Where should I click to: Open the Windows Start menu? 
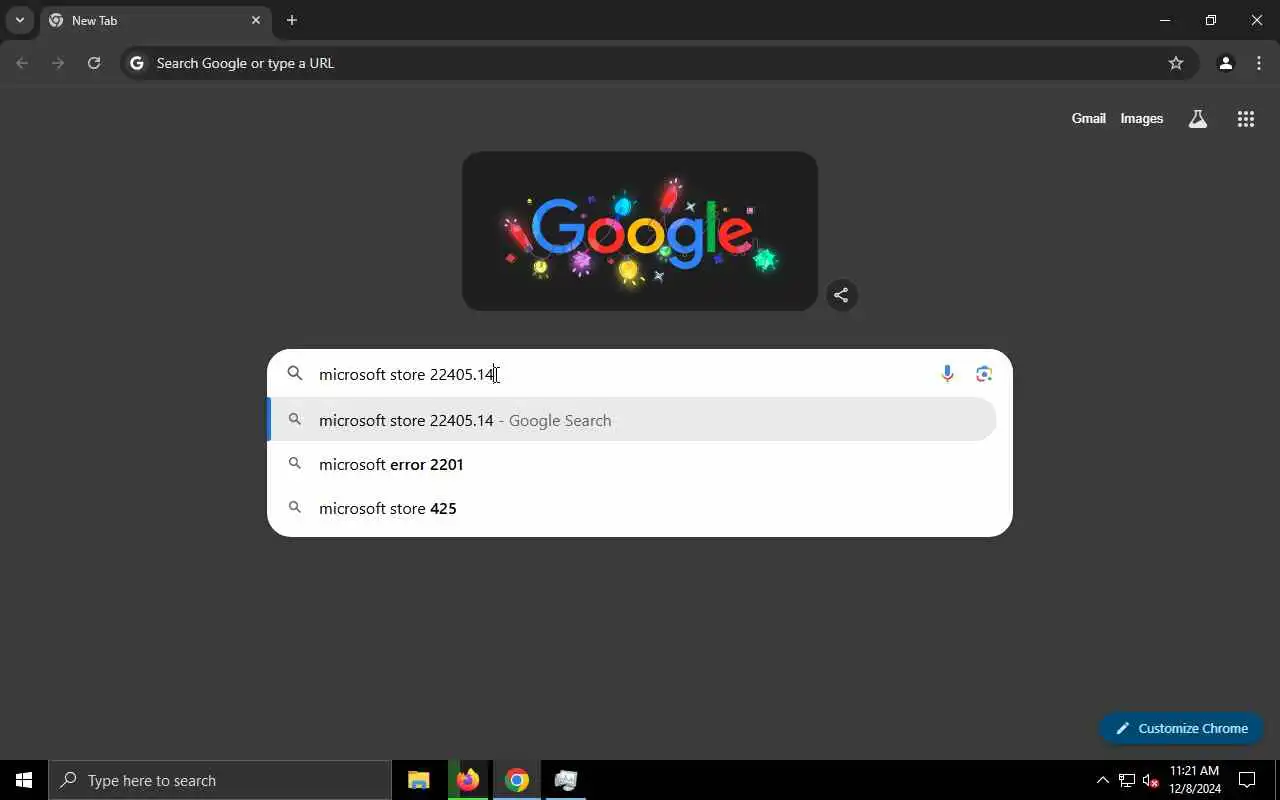[x=24, y=780]
